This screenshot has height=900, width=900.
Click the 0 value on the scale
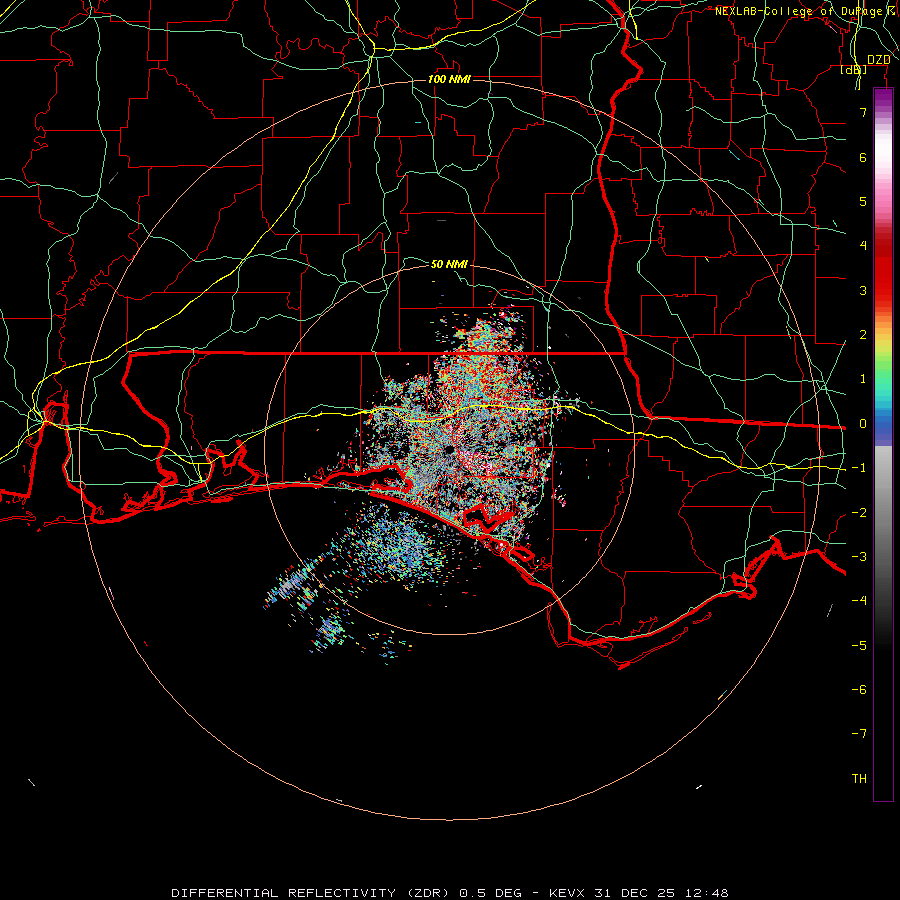[x=863, y=424]
